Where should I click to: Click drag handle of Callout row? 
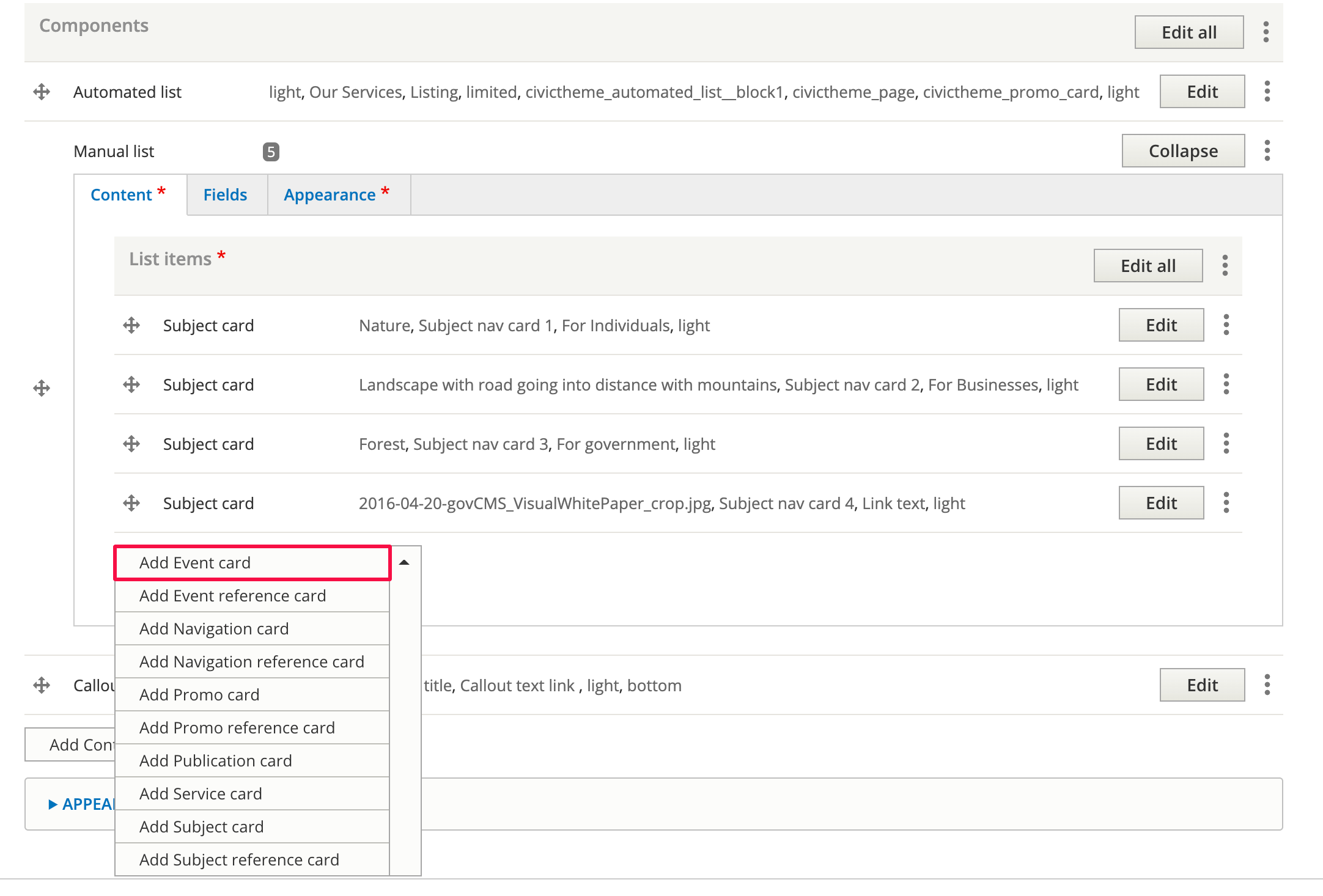pyautogui.click(x=42, y=685)
